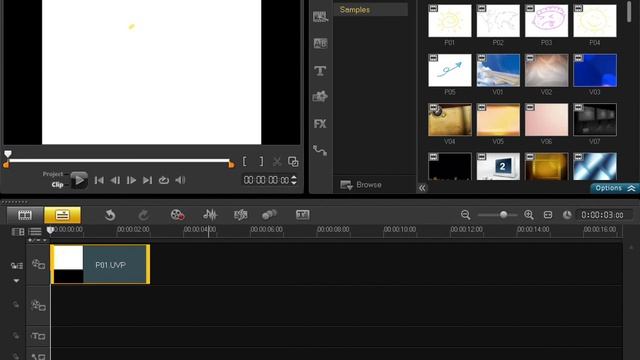This screenshot has height=360, width=640.
Task: Open the Transition library (AB icon)
Action: point(320,43)
